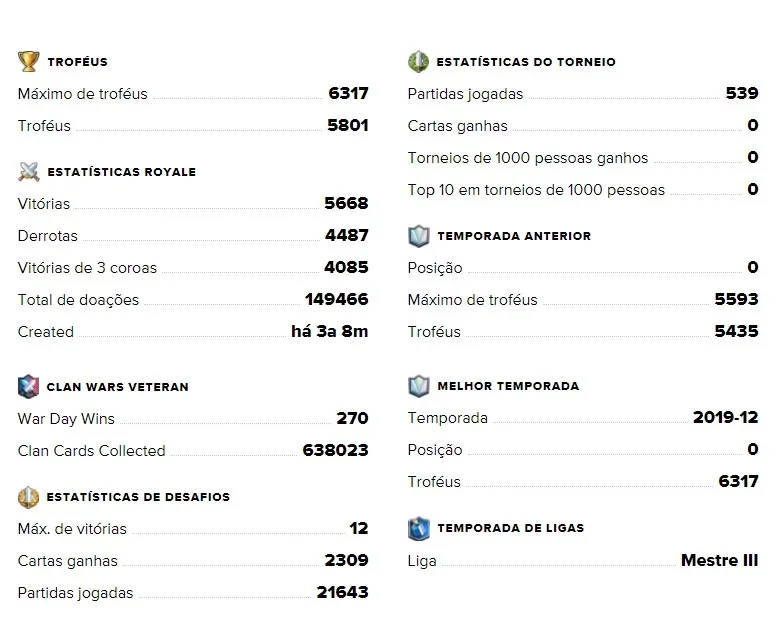Image resolution: width=783 pixels, height=624 pixels.
Task: Click the Estatísticas de Desafios badge icon
Action: pos(28,497)
